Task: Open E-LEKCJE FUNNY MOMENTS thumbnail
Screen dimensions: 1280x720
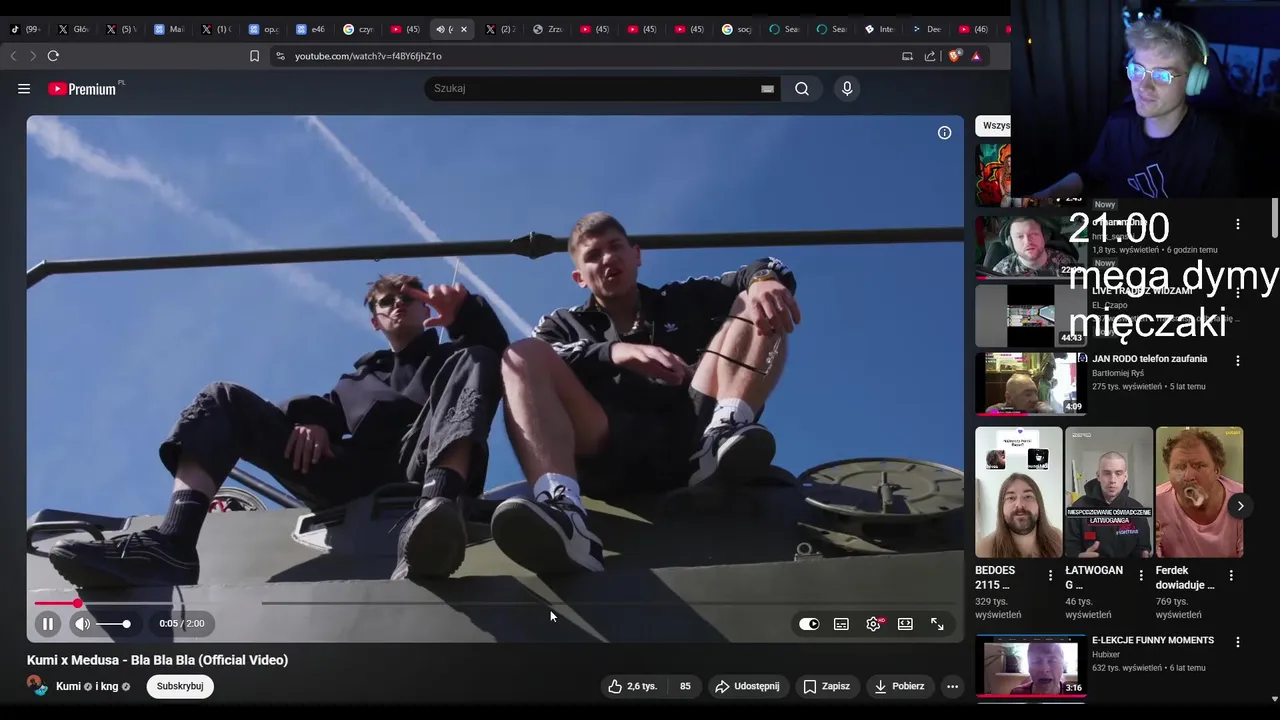Action: click(x=1030, y=665)
